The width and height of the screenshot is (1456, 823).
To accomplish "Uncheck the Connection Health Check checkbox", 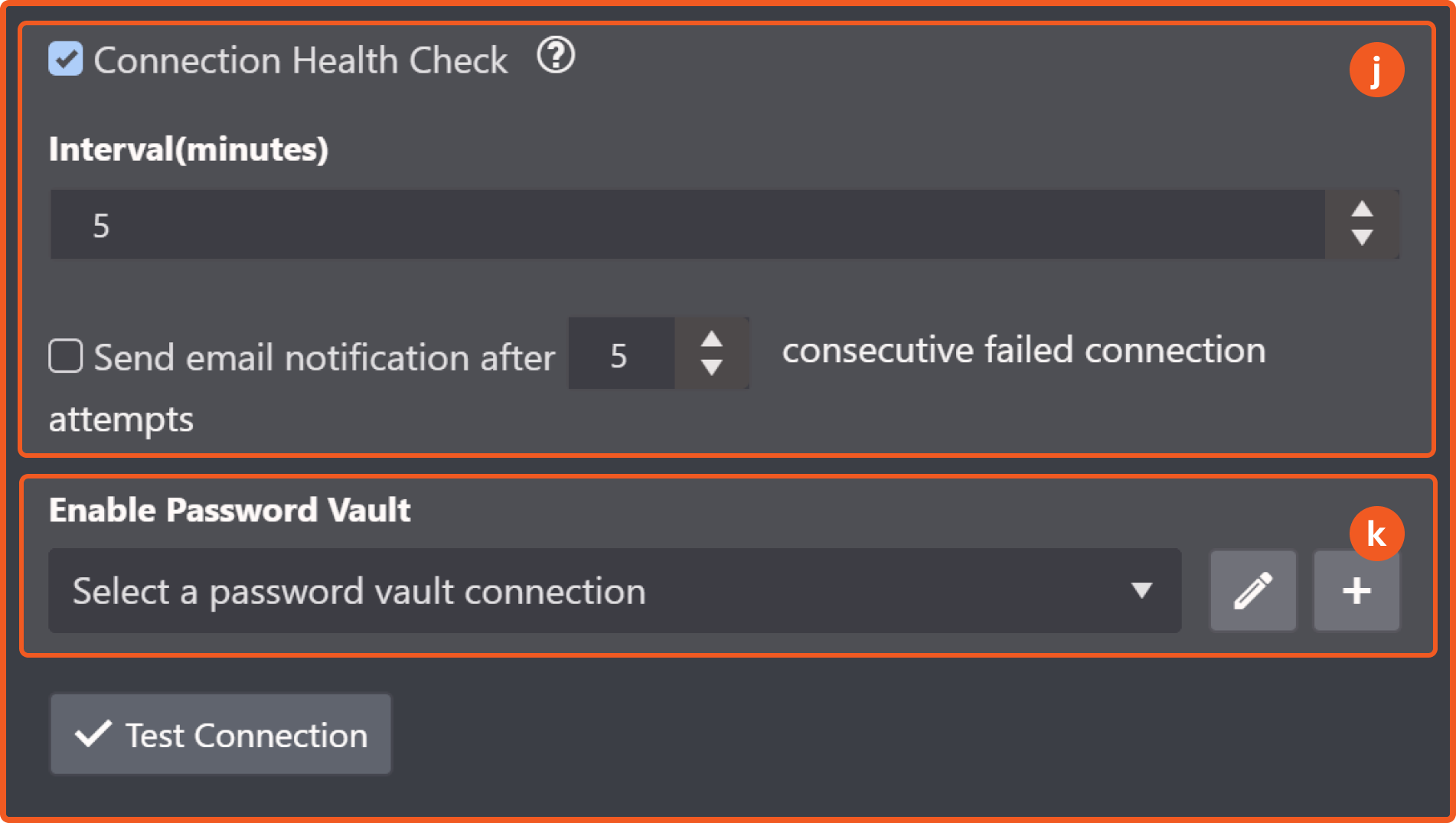I will (x=66, y=59).
